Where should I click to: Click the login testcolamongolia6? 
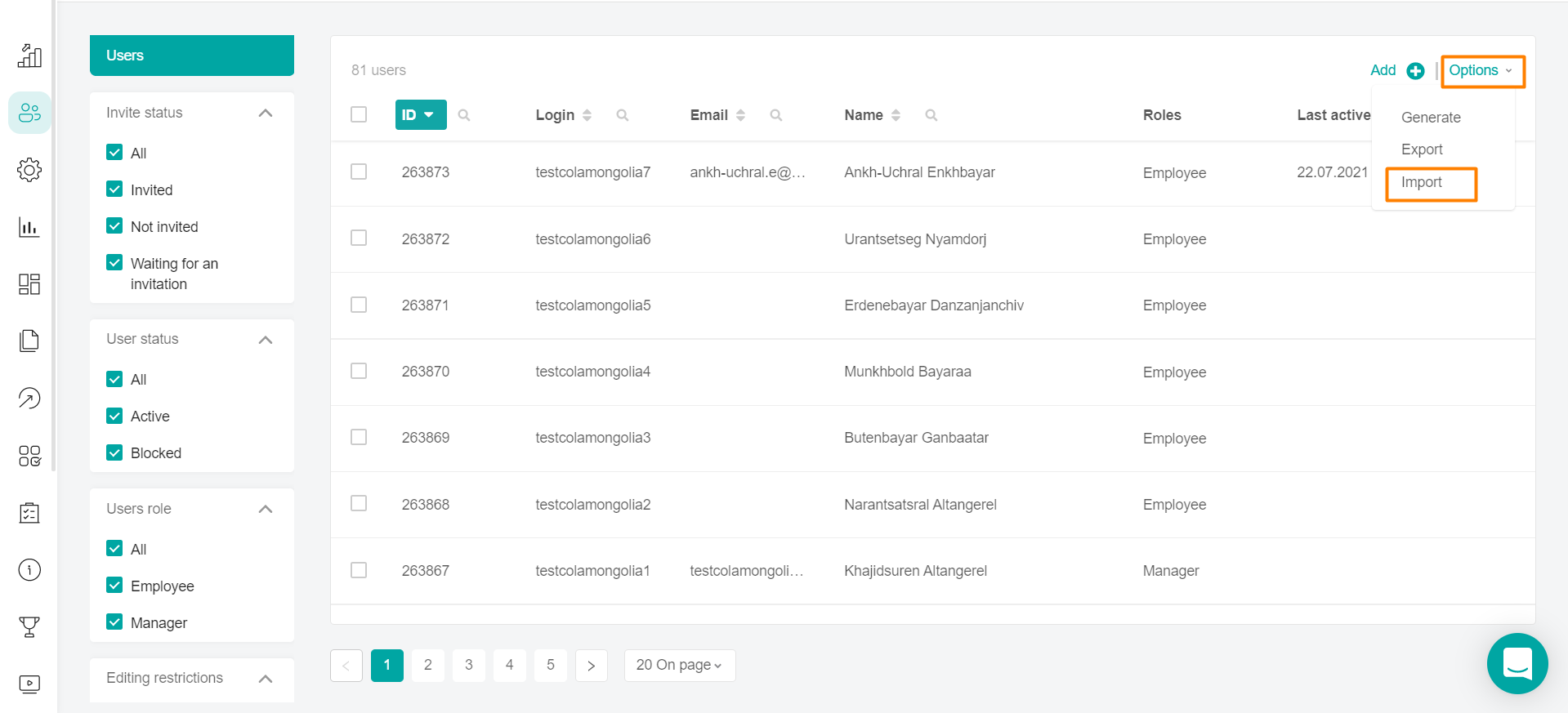[x=593, y=239]
